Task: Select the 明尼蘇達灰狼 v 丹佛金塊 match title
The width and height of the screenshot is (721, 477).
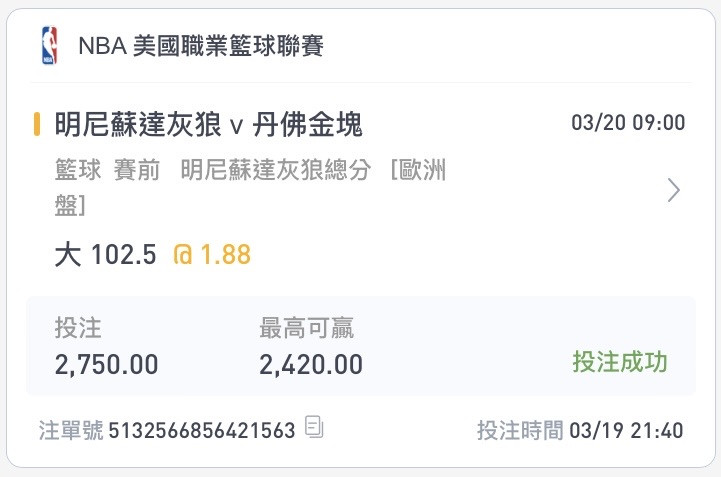Action: click(x=208, y=124)
